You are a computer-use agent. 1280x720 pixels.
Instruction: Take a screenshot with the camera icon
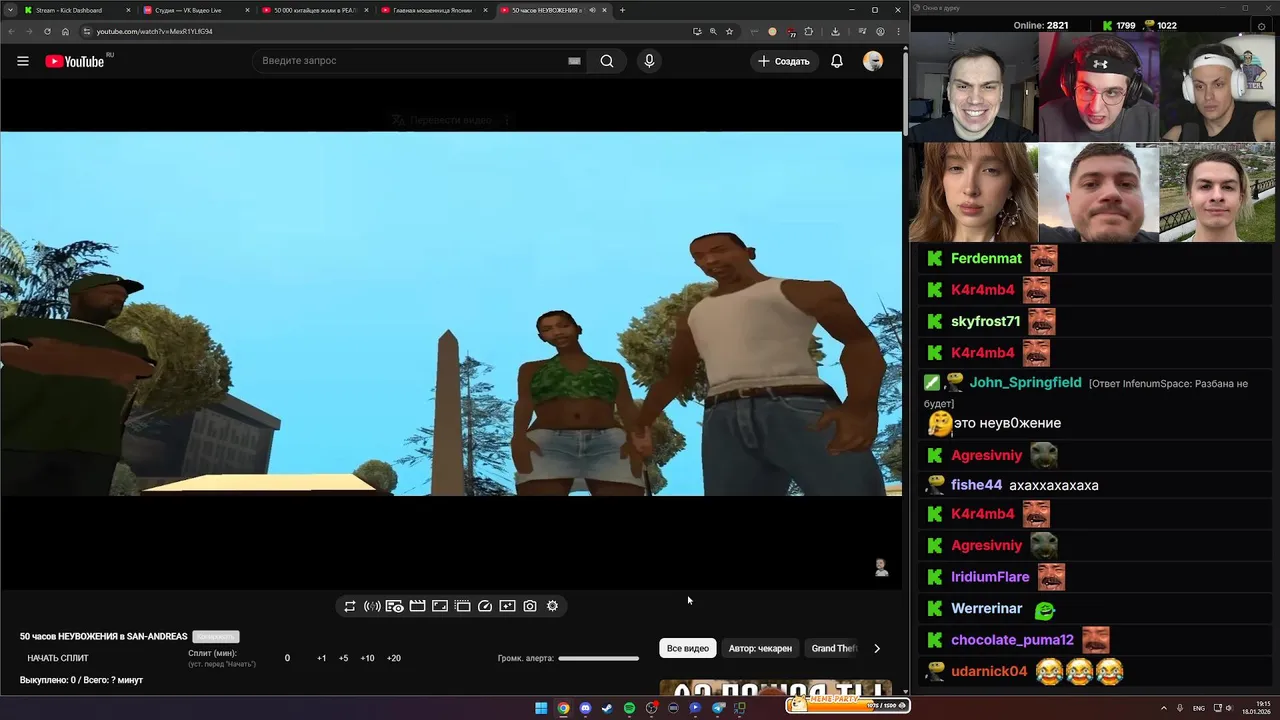pos(530,606)
